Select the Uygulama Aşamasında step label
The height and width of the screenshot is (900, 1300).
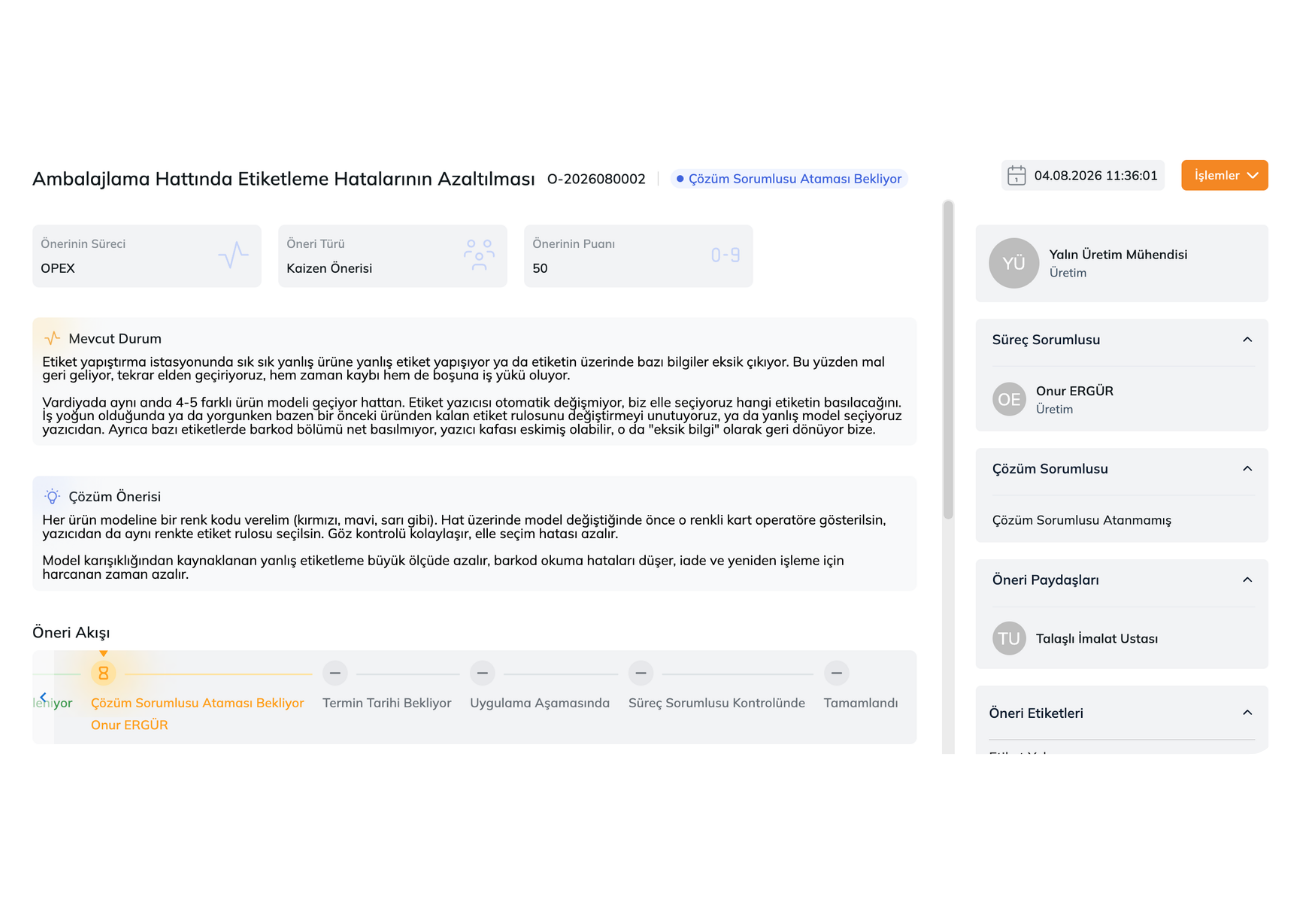click(540, 703)
